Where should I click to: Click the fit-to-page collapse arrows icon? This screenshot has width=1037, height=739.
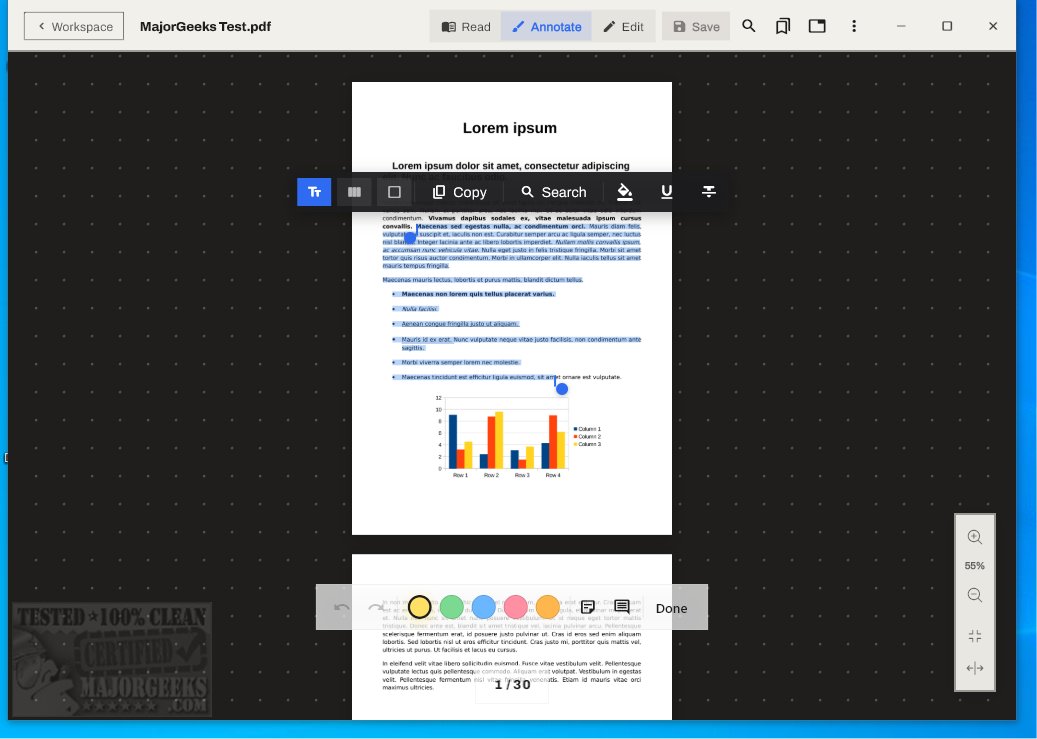[974, 636]
